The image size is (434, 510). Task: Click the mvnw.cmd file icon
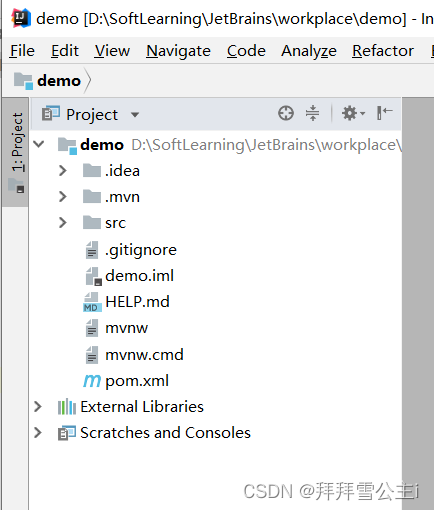[x=92, y=355]
